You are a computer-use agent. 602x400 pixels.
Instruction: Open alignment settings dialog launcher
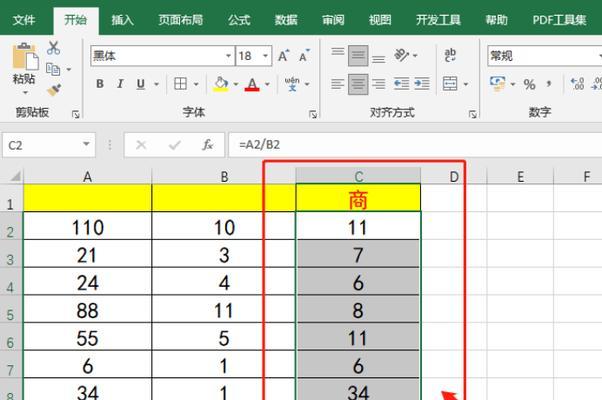(x=473, y=114)
